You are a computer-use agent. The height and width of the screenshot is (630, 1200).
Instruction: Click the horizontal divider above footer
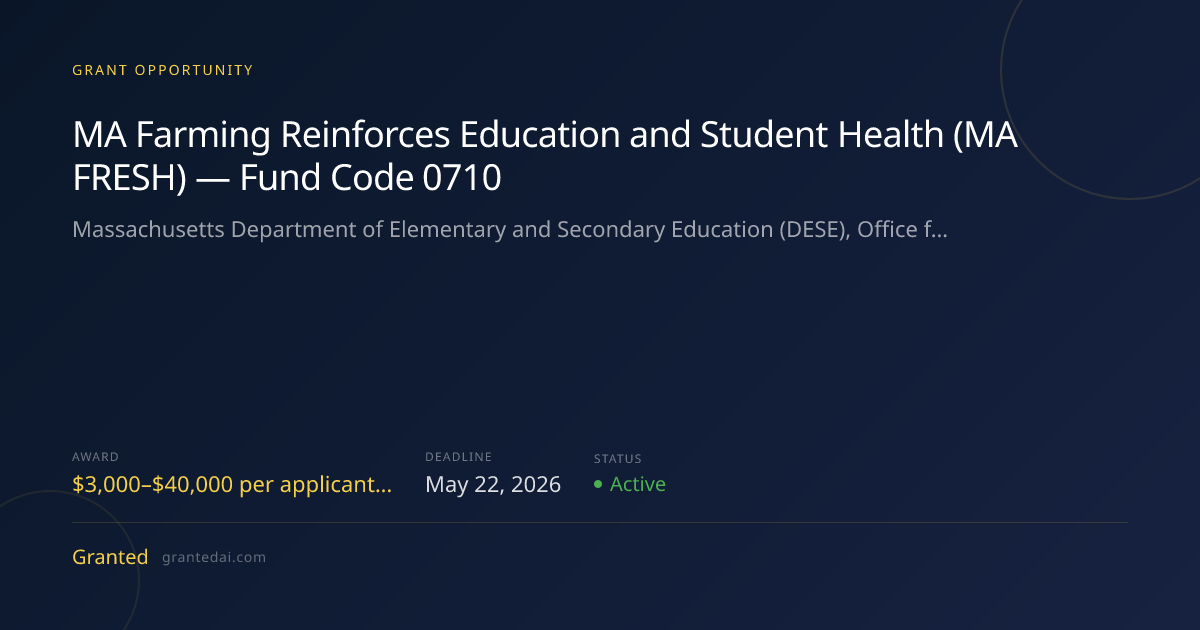[x=600, y=522]
